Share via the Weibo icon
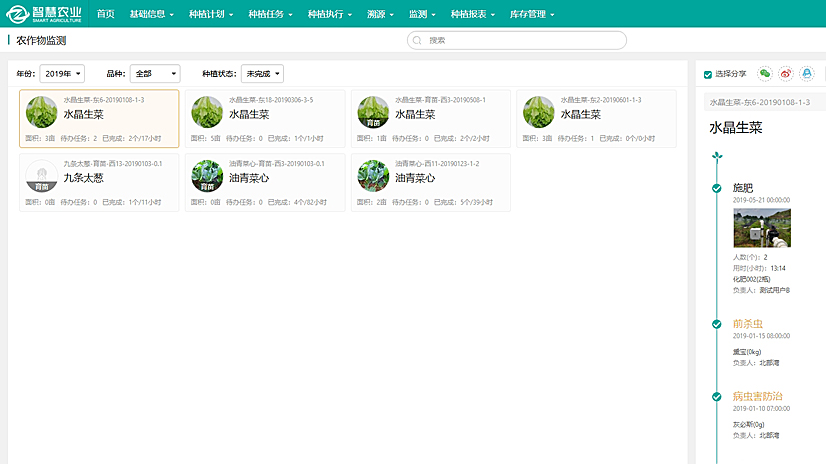The width and height of the screenshot is (826, 464). (786, 73)
